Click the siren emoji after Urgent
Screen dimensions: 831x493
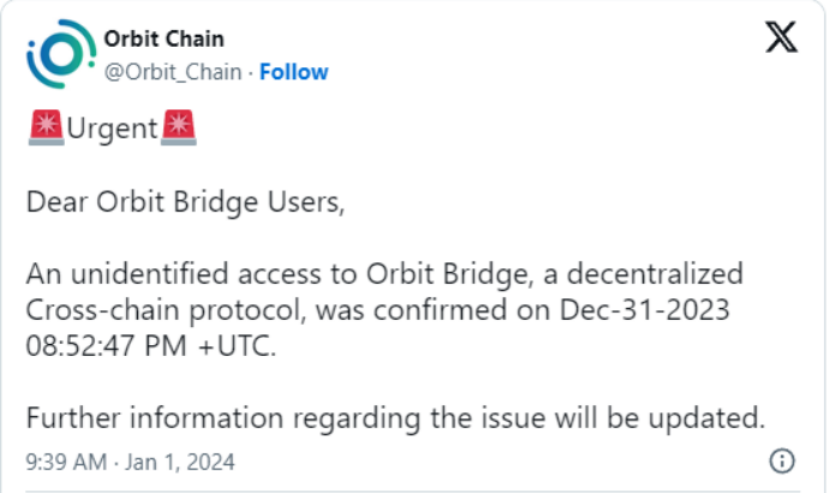tap(179, 128)
